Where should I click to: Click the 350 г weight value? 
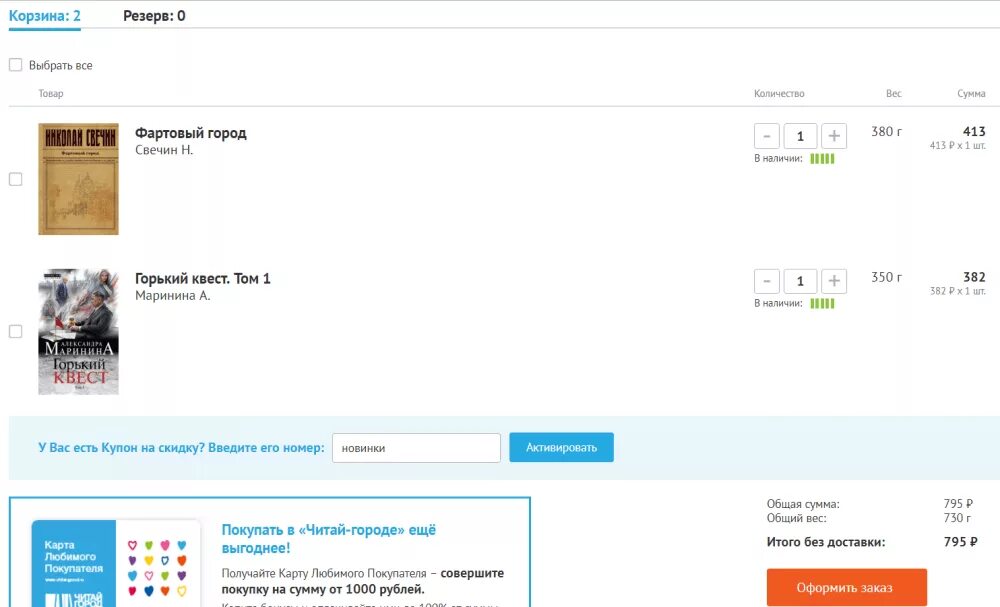[886, 277]
